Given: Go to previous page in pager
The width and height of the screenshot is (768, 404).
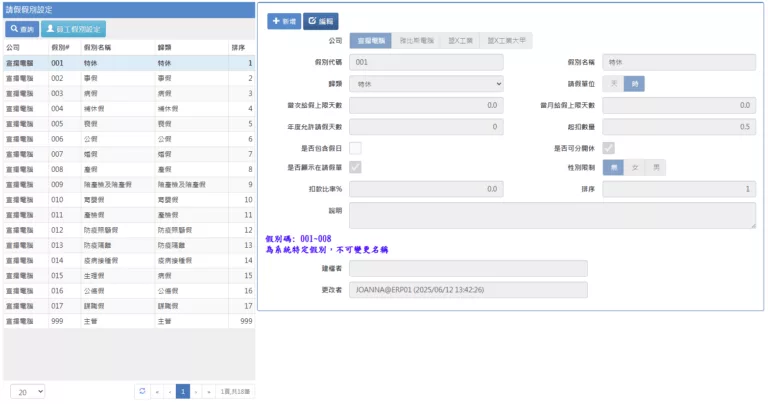Looking at the screenshot, I should (169, 391).
